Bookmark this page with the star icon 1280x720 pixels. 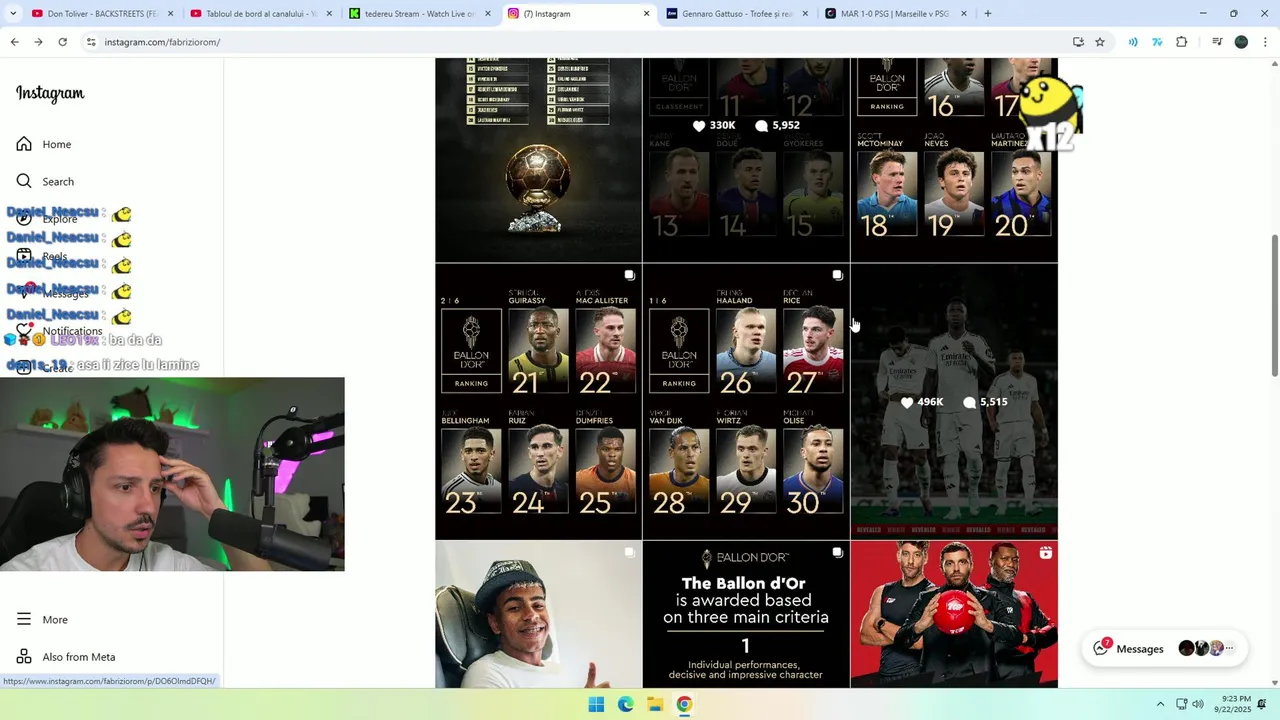click(x=1100, y=42)
